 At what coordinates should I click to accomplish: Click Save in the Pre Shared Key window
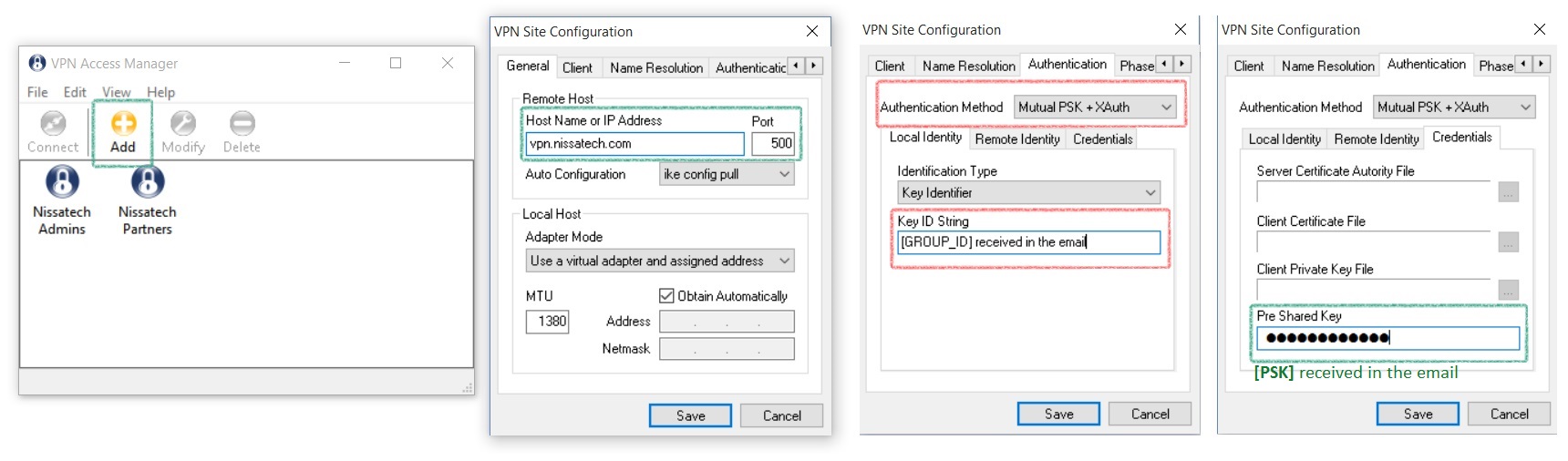[1418, 414]
